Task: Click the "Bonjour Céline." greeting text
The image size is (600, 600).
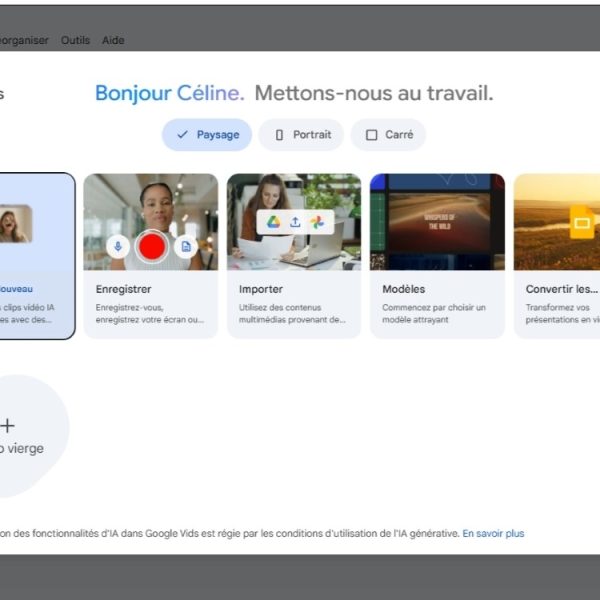Action: tap(170, 93)
